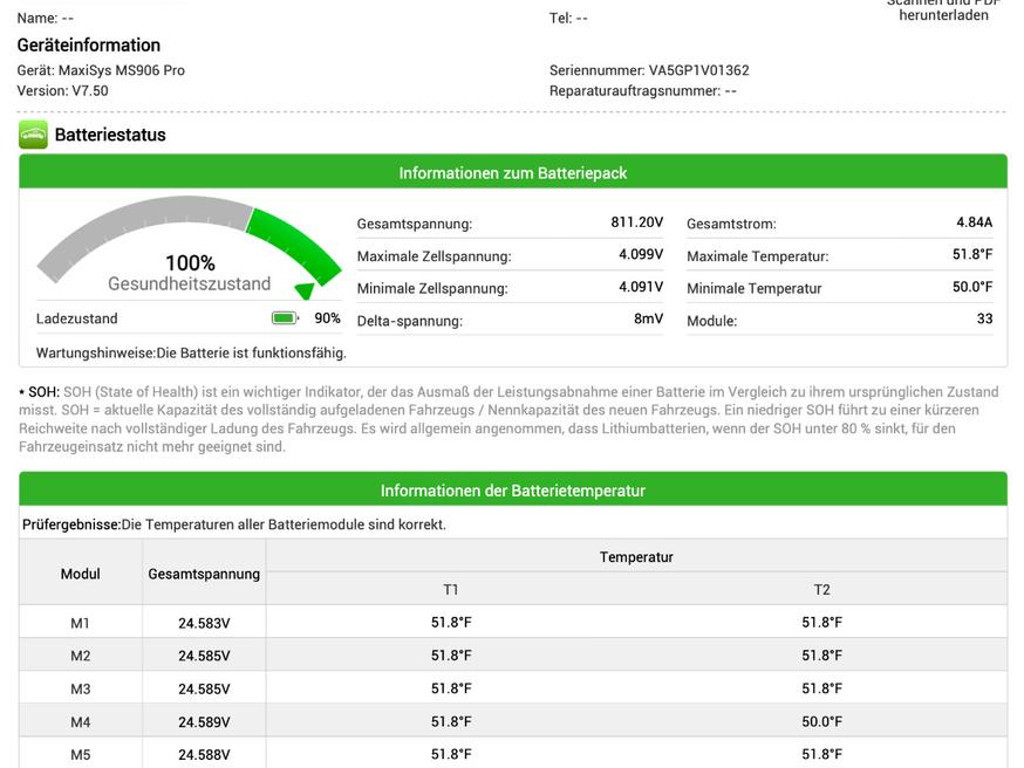
Task: Click the green arc of the health gauge
Action: [x=295, y=241]
